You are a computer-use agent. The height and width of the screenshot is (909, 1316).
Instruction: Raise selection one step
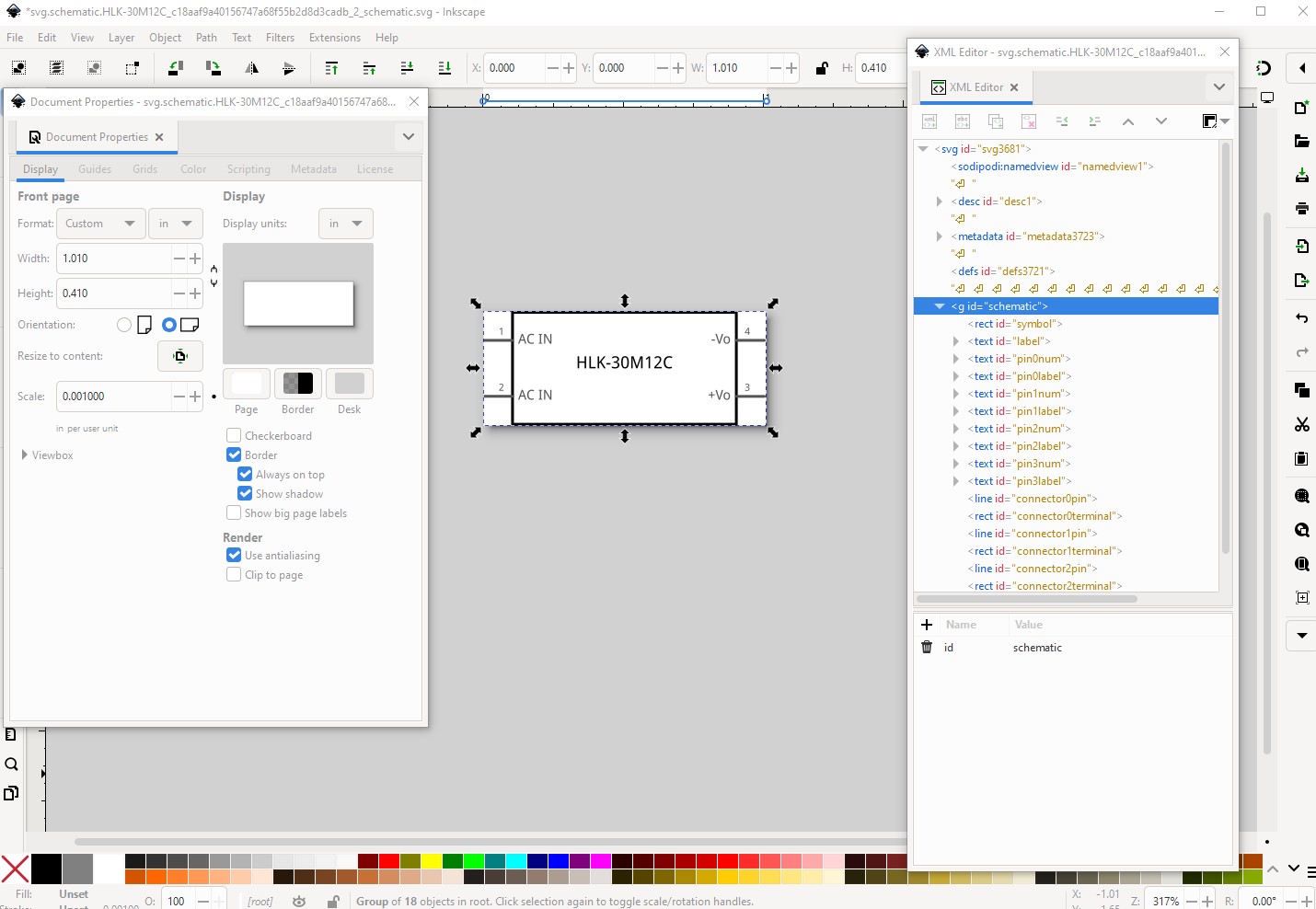(369, 68)
